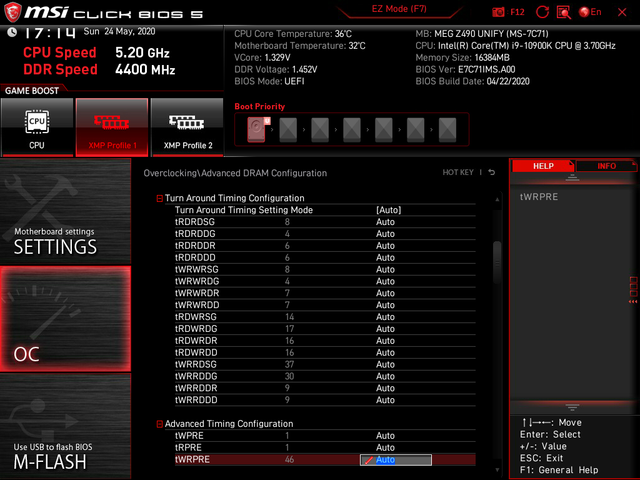
Task: Click the tWPRE row label
Action: click(x=189, y=436)
